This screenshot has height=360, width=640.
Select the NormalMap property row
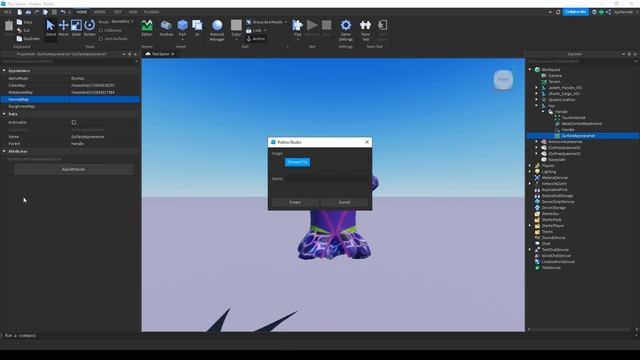pos(70,100)
